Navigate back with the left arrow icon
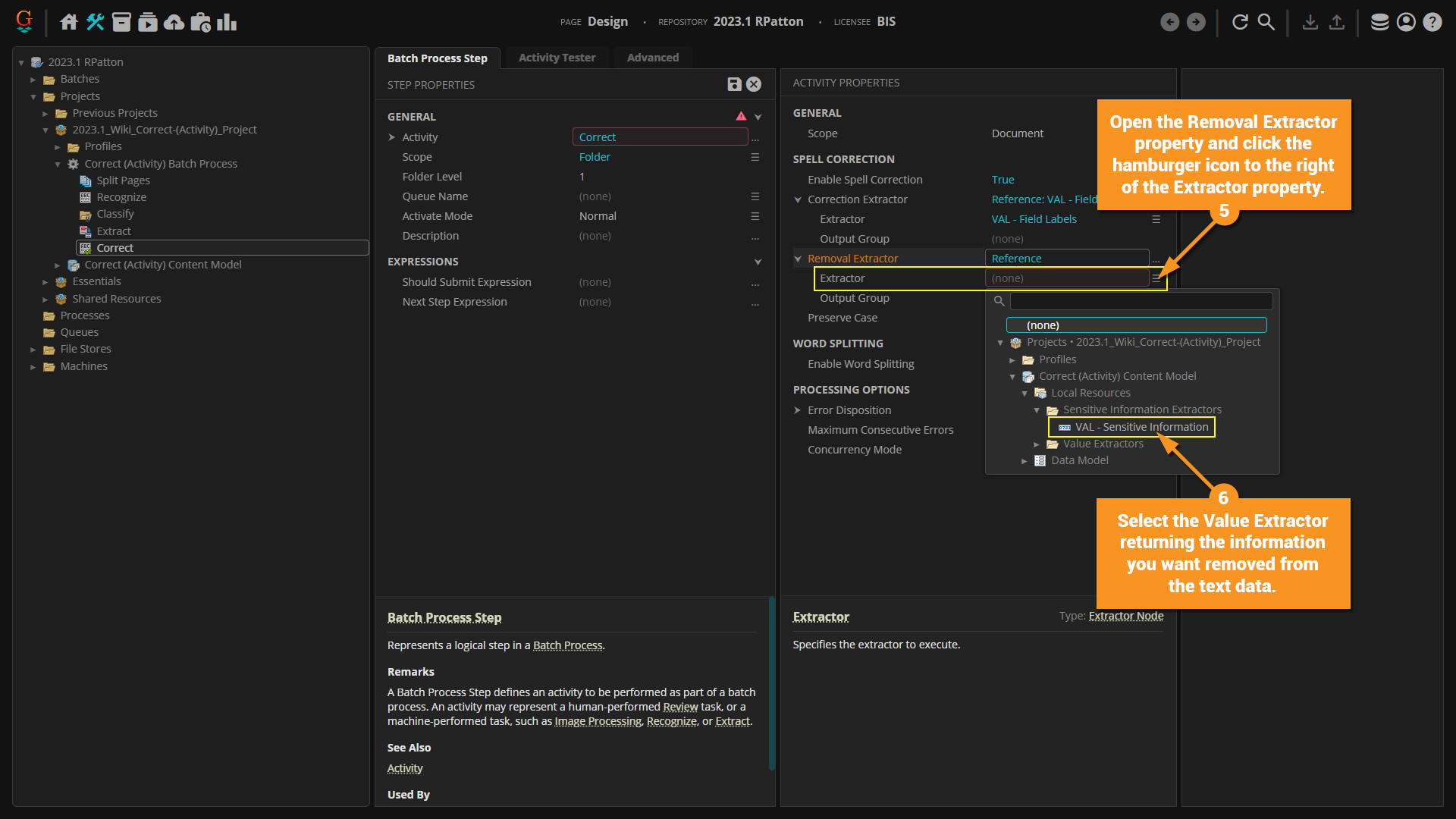This screenshot has height=819, width=1456. tap(1169, 22)
